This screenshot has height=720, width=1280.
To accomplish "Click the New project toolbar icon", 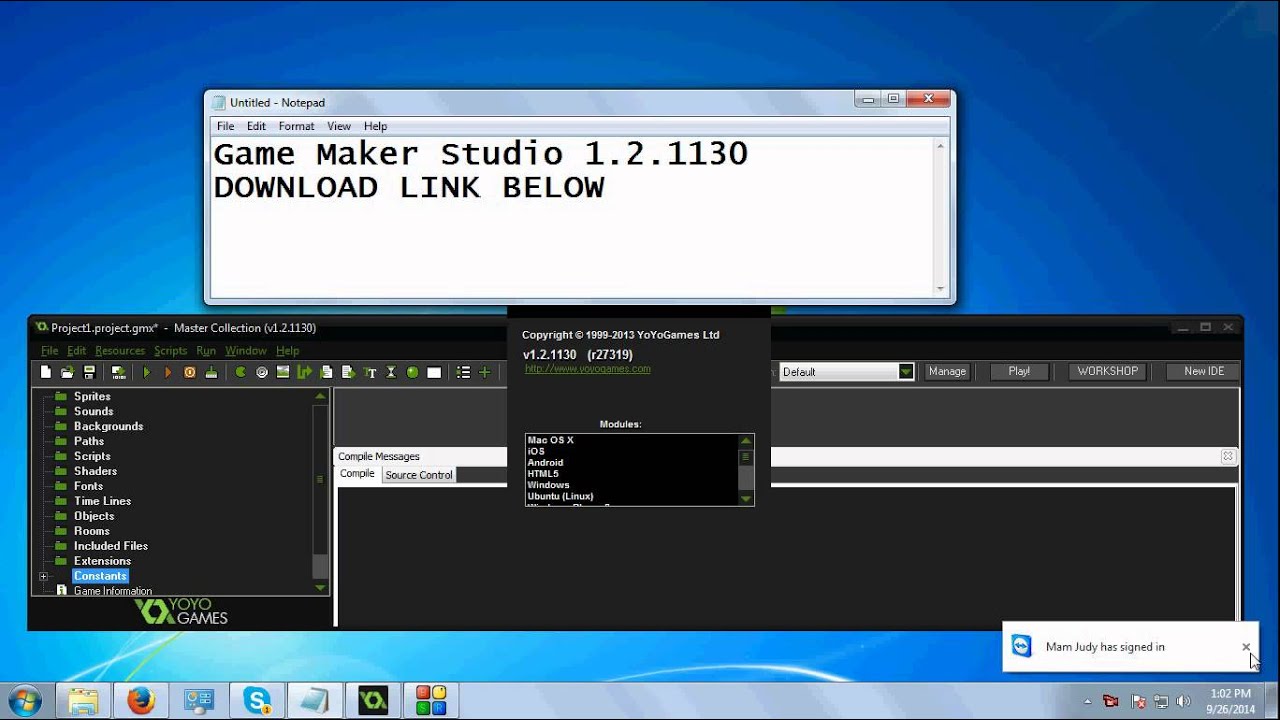I will (46, 372).
